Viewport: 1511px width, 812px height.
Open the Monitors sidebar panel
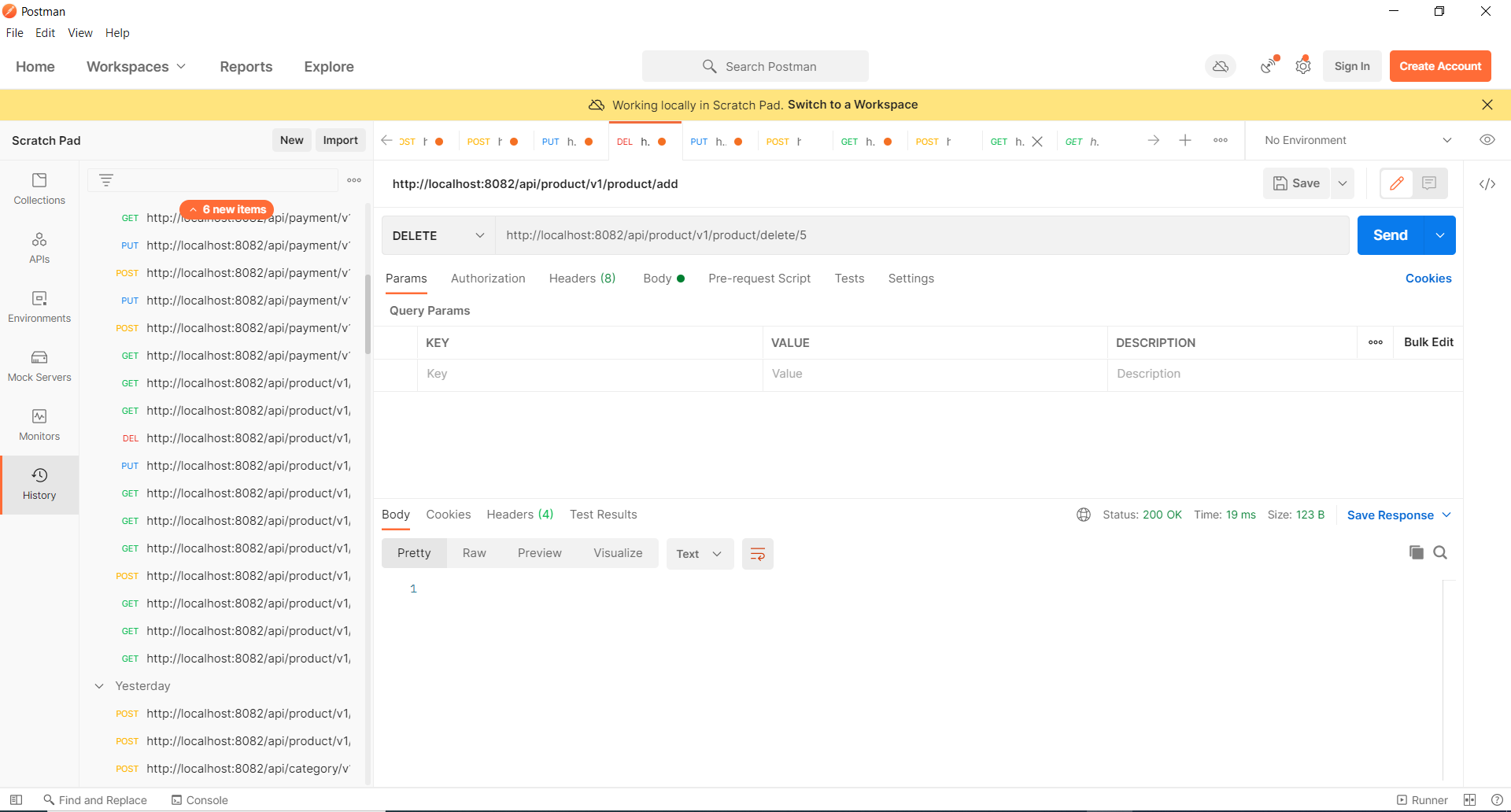coord(39,425)
